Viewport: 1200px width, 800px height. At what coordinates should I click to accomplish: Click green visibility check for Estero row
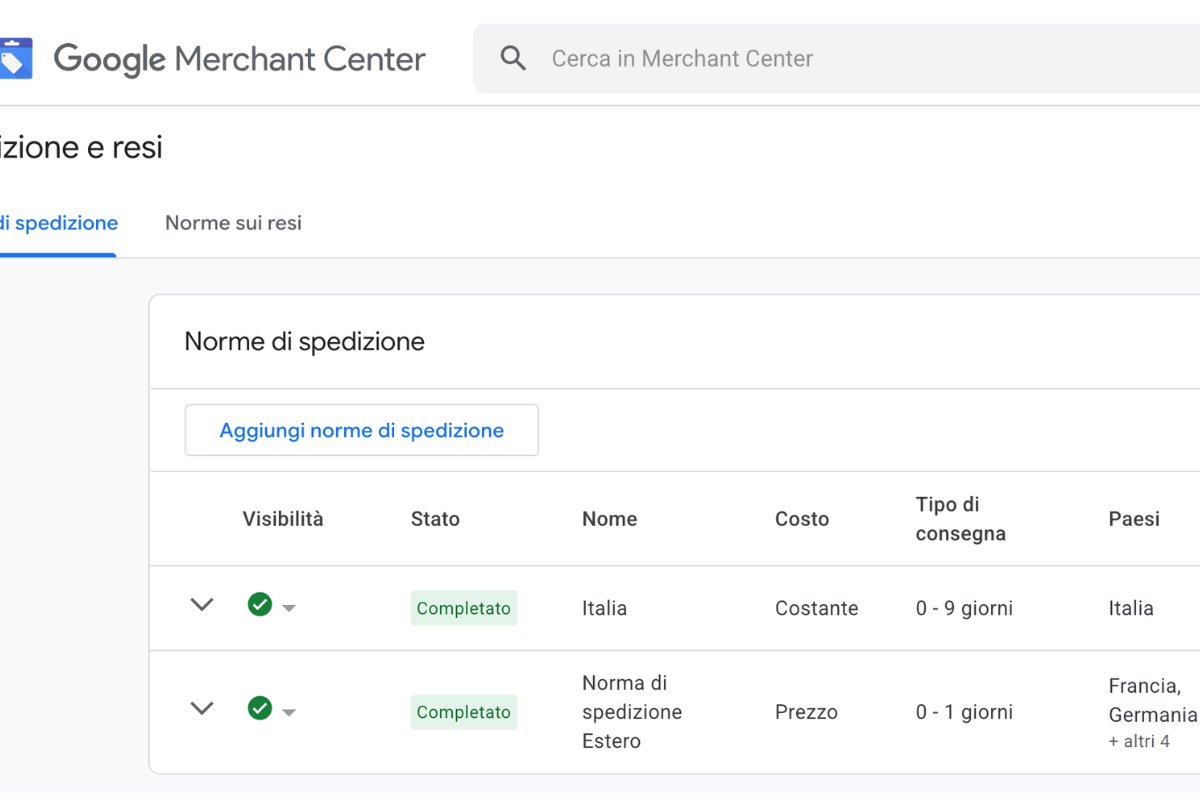[x=260, y=708]
